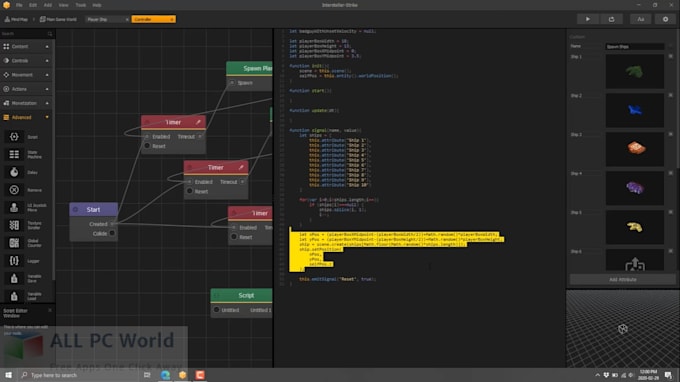This screenshot has height=382, width=680.
Task: Click the Main Game World breadcrumb
Action: (x=58, y=19)
